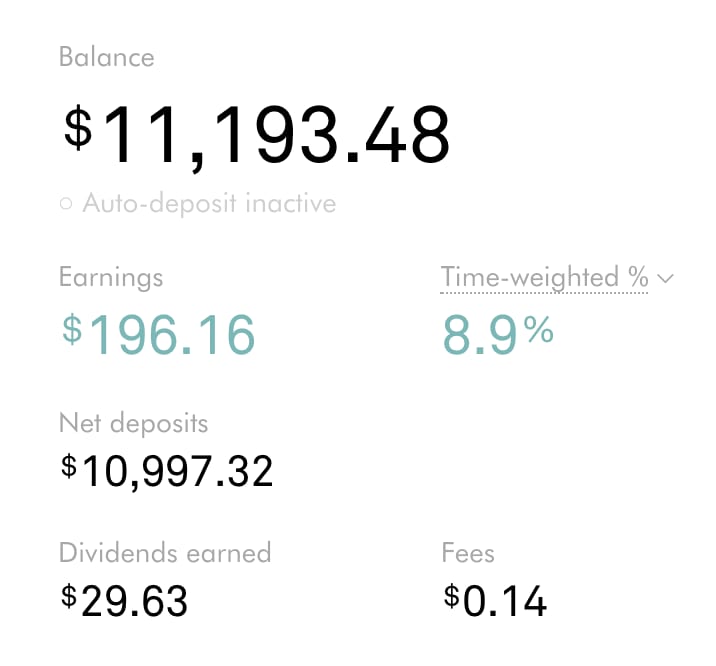716x666 pixels.
Task: Click the teal dollar sign before 196.16
Action: (72, 329)
